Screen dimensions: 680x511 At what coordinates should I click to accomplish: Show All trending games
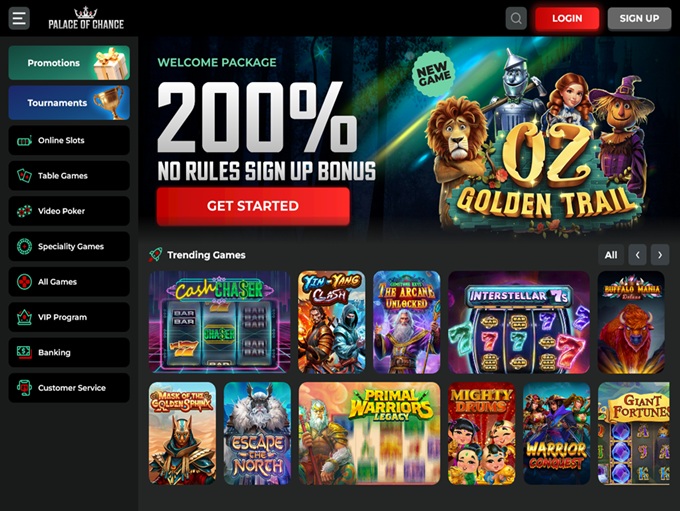[611, 255]
